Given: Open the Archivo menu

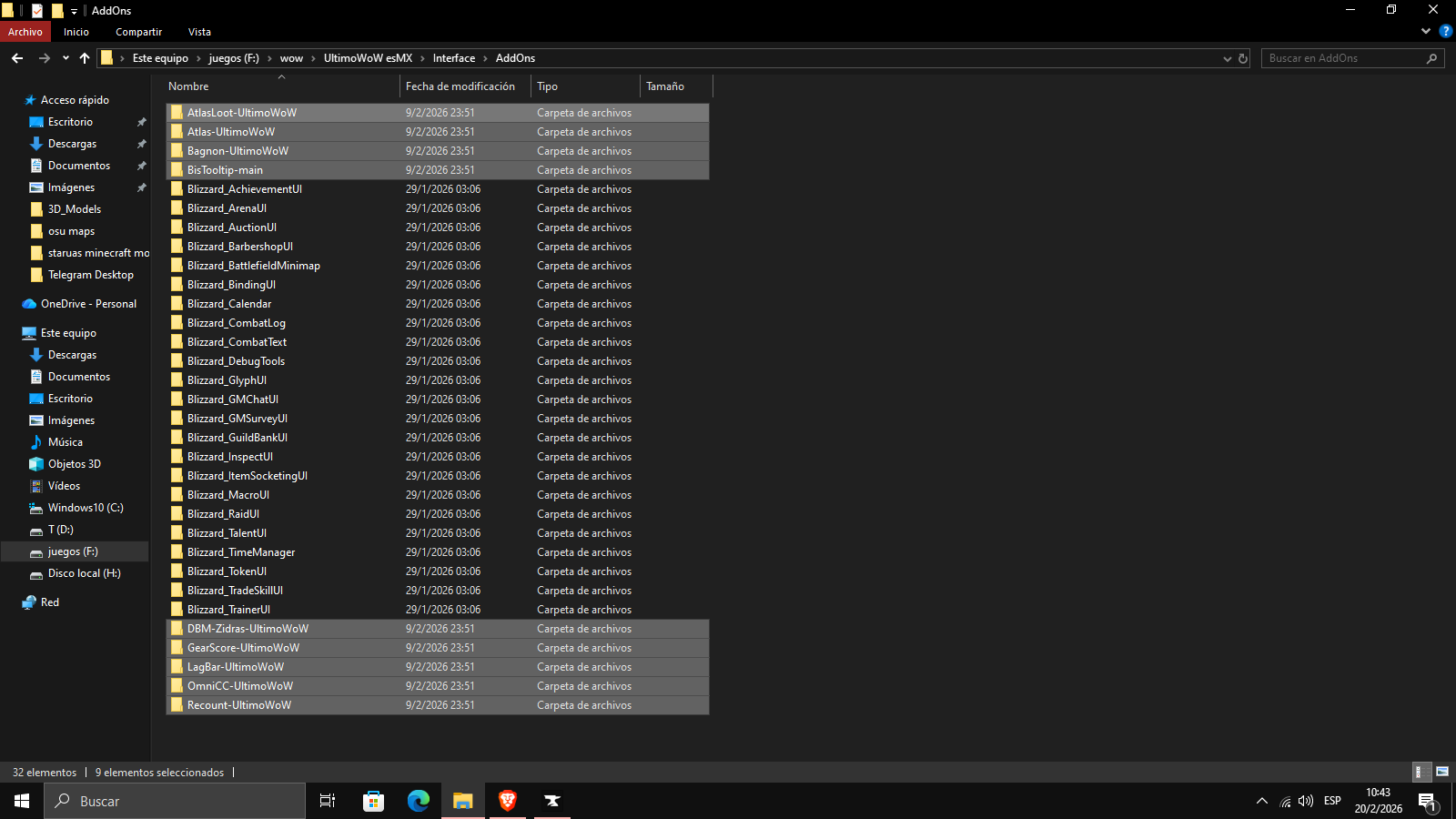Looking at the screenshot, I should [x=25, y=32].
